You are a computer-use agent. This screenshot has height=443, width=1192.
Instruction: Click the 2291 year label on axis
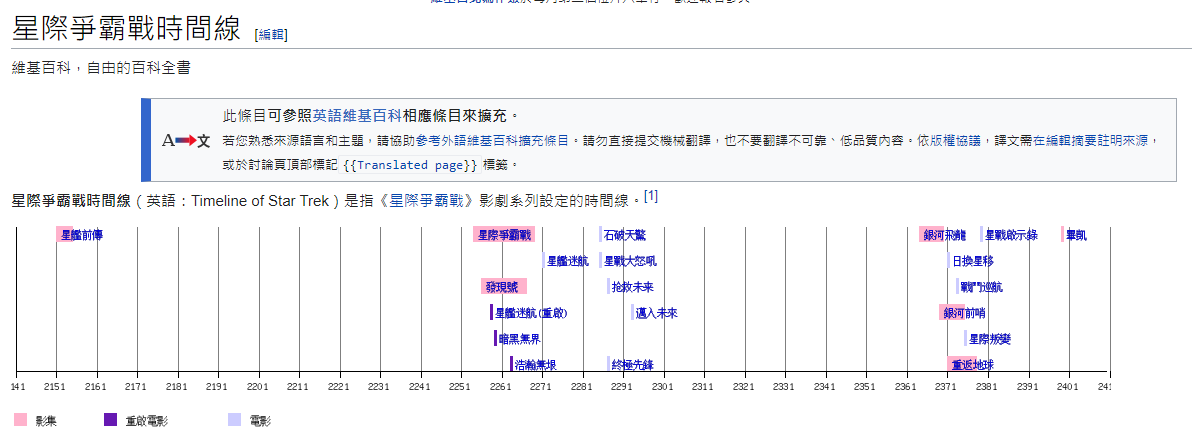[623, 387]
